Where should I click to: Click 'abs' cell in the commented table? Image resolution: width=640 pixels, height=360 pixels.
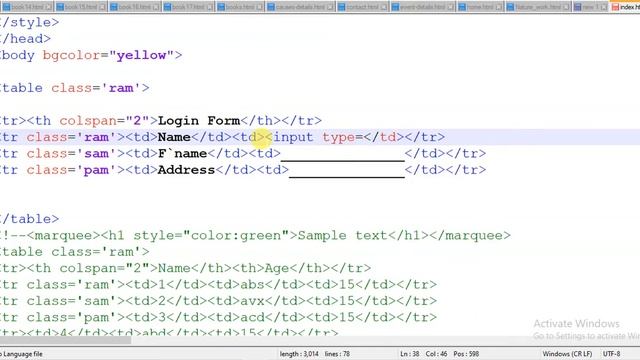click(x=252, y=284)
